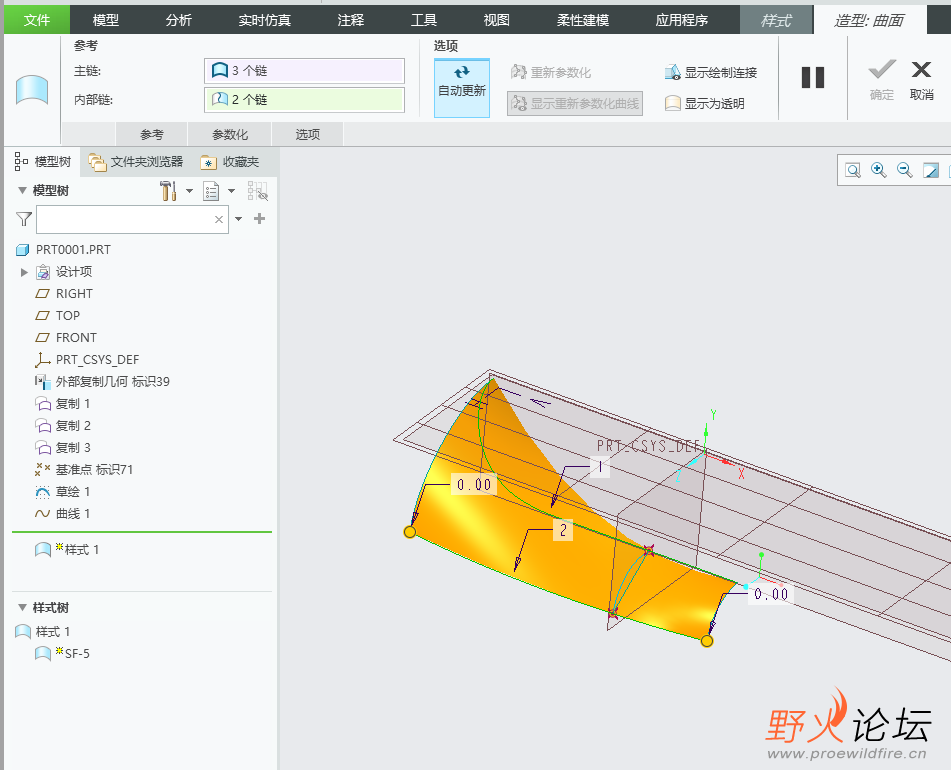The width and height of the screenshot is (951, 770).
Task: Click the funnel filter icon
Action: (24, 219)
